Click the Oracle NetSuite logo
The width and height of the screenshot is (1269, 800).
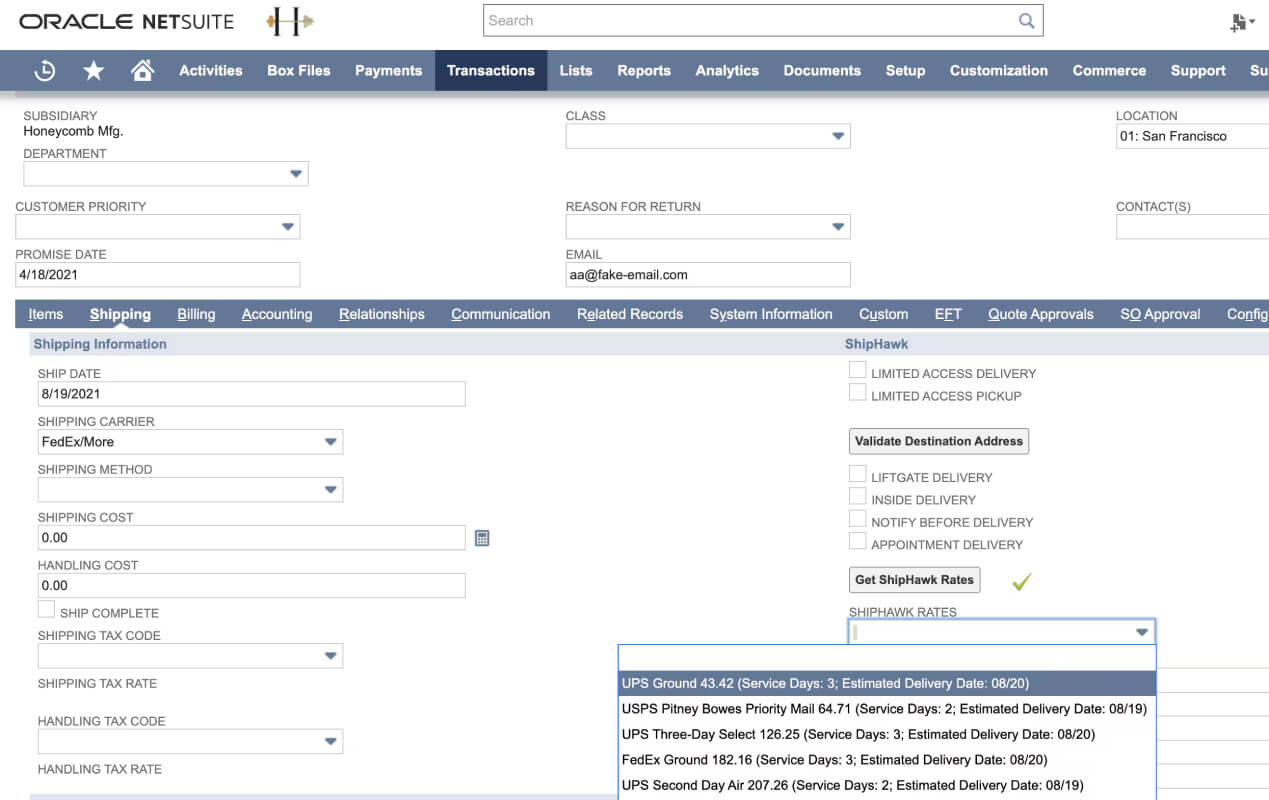[126, 21]
